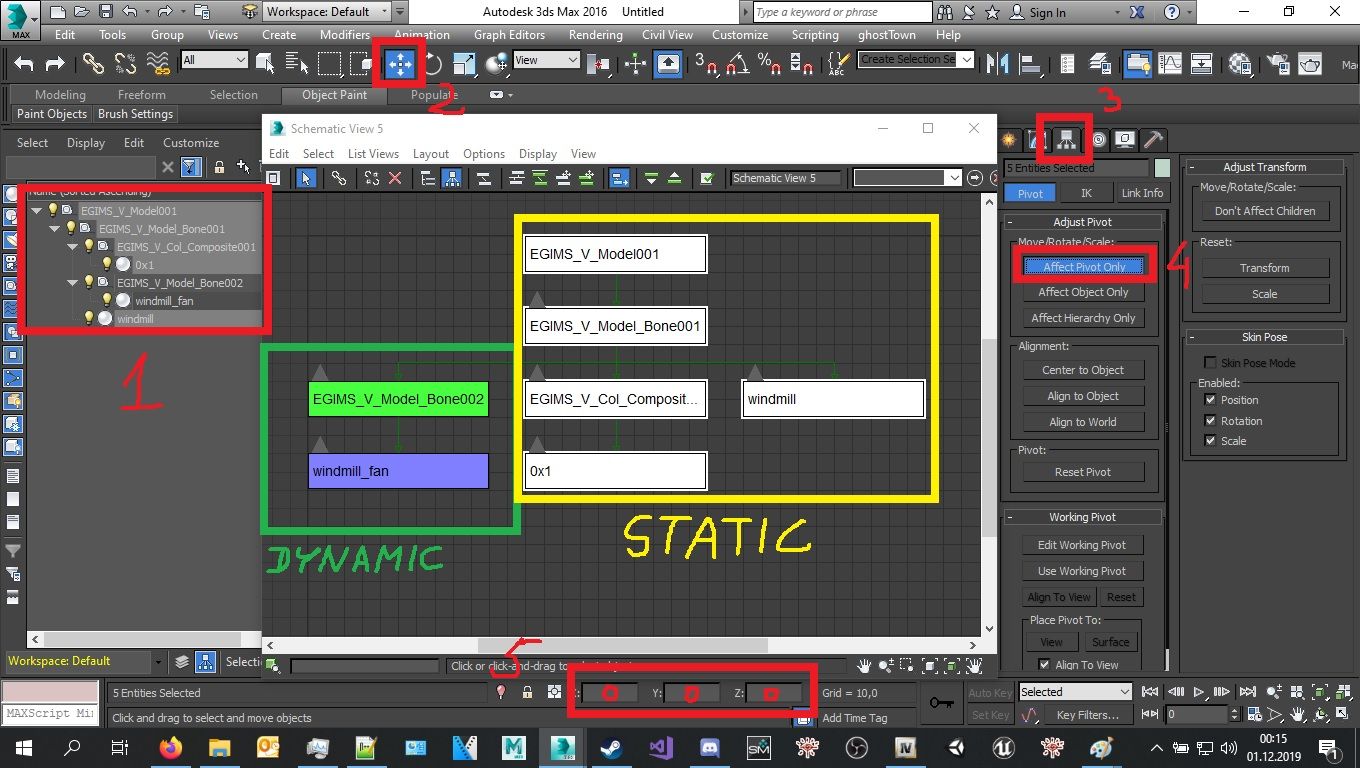Open the Selected key filter dropdown
Image resolution: width=1360 pixels, height=768 pixels.
pyautogui.click(x=1075, y=692)
